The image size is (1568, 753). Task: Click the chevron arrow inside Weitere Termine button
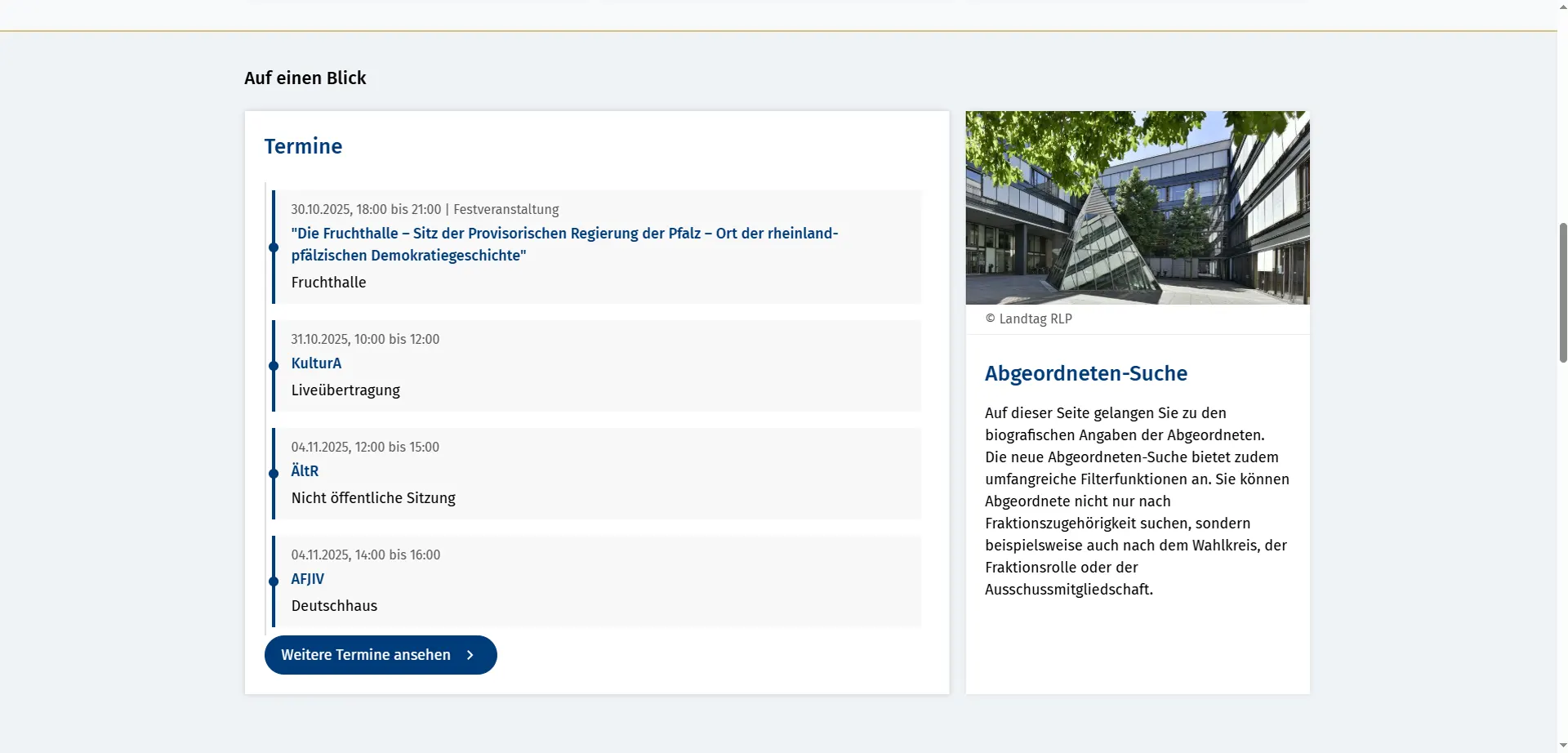[470, 655]
